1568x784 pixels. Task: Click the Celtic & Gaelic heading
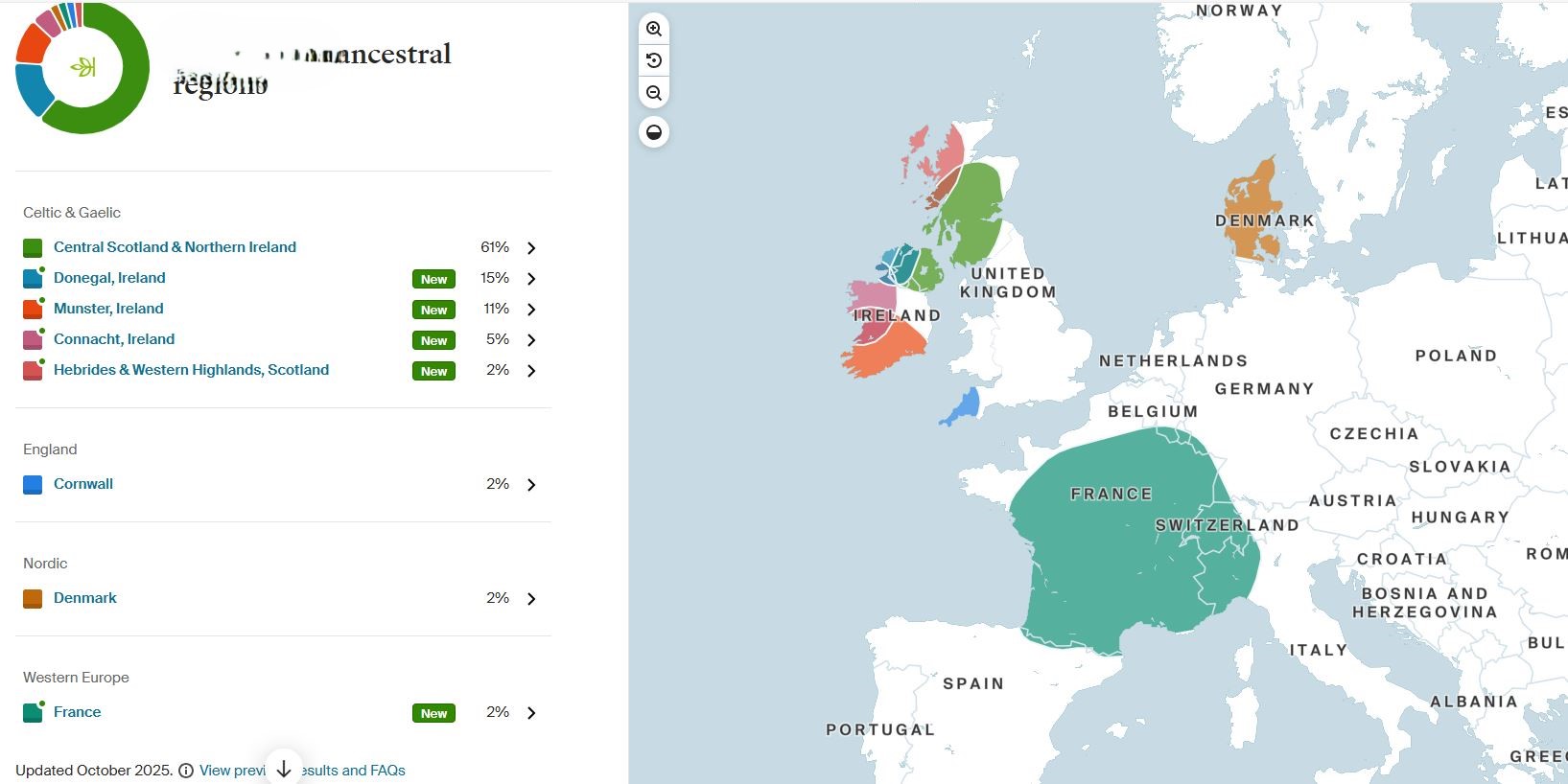pos(72,213)
